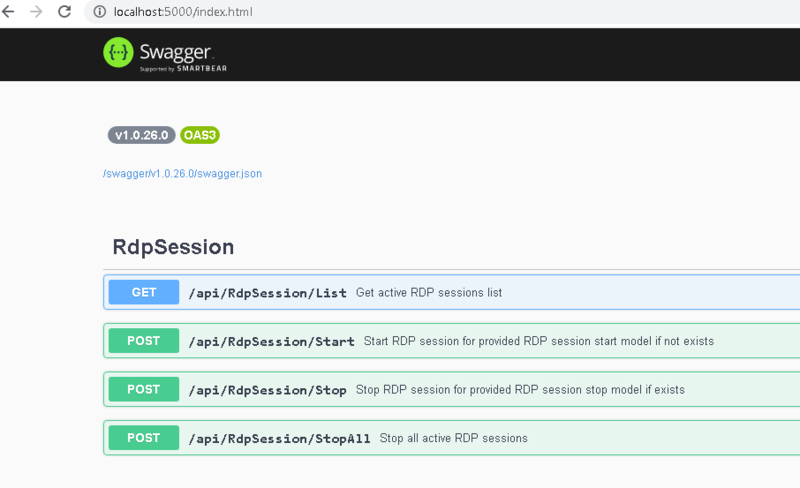Viewport: 800px width, 488px height.
Task: Open the swagger.json link
Action: 183,174
